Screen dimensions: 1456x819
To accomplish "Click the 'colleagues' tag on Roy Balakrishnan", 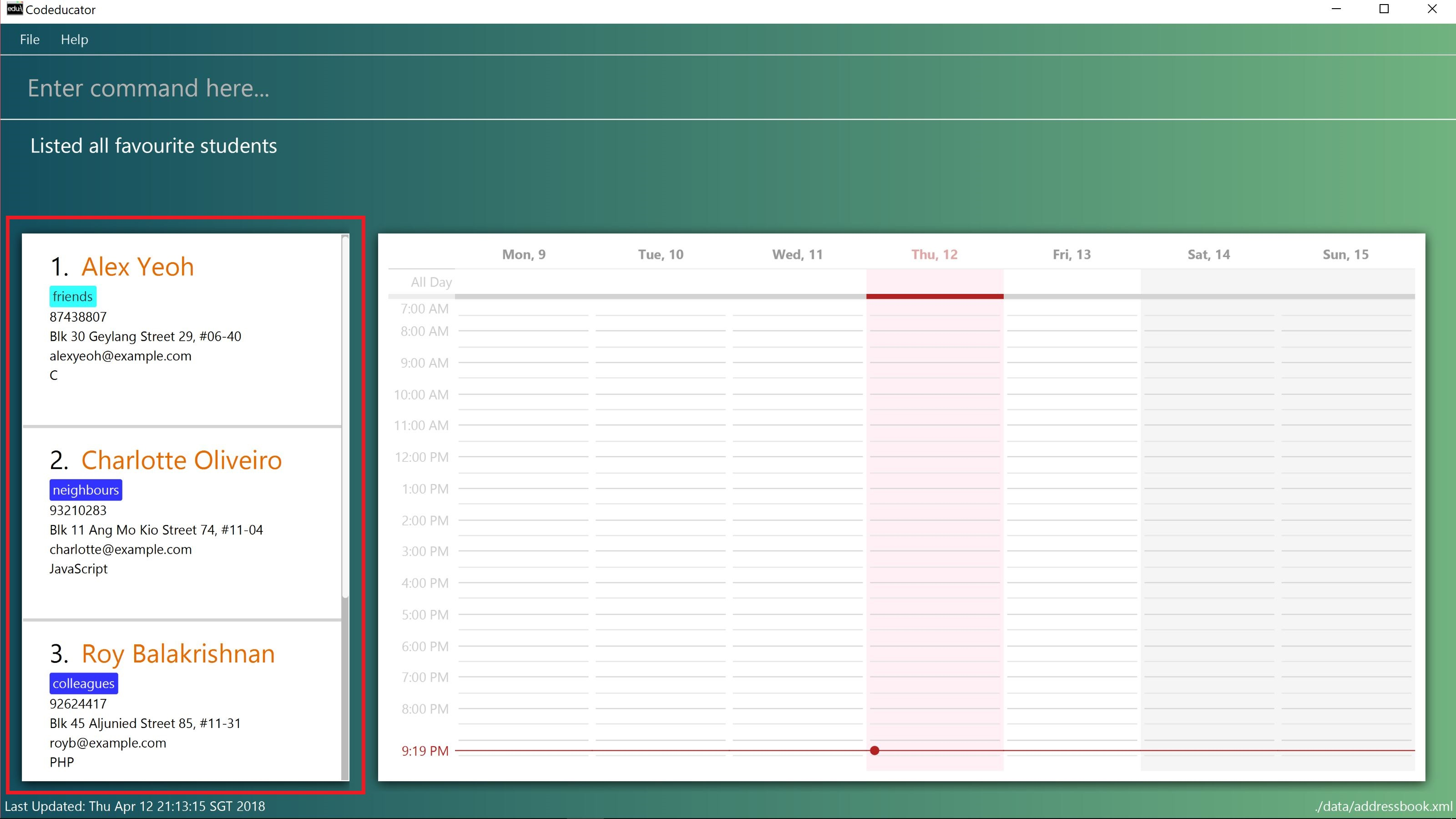I will [84, 683].
